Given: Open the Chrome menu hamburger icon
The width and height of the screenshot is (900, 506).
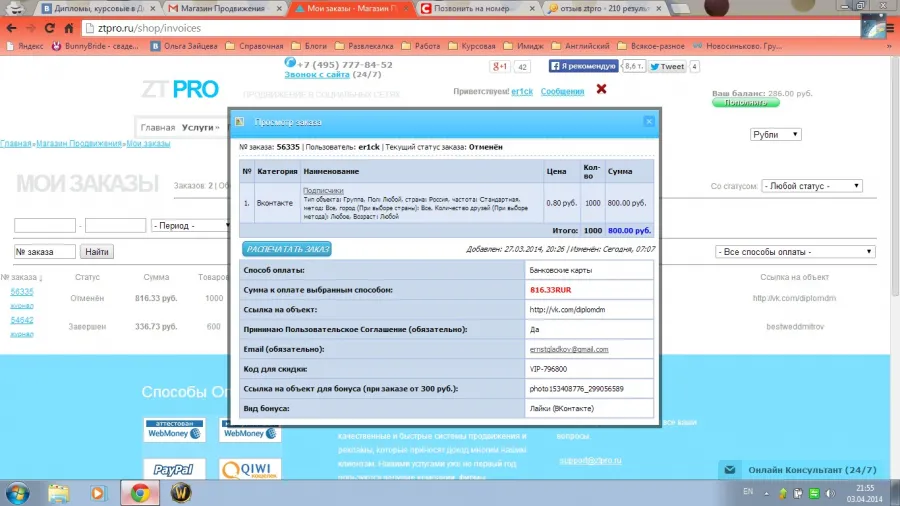Looking at the screenshot, I should pos(890,28).
